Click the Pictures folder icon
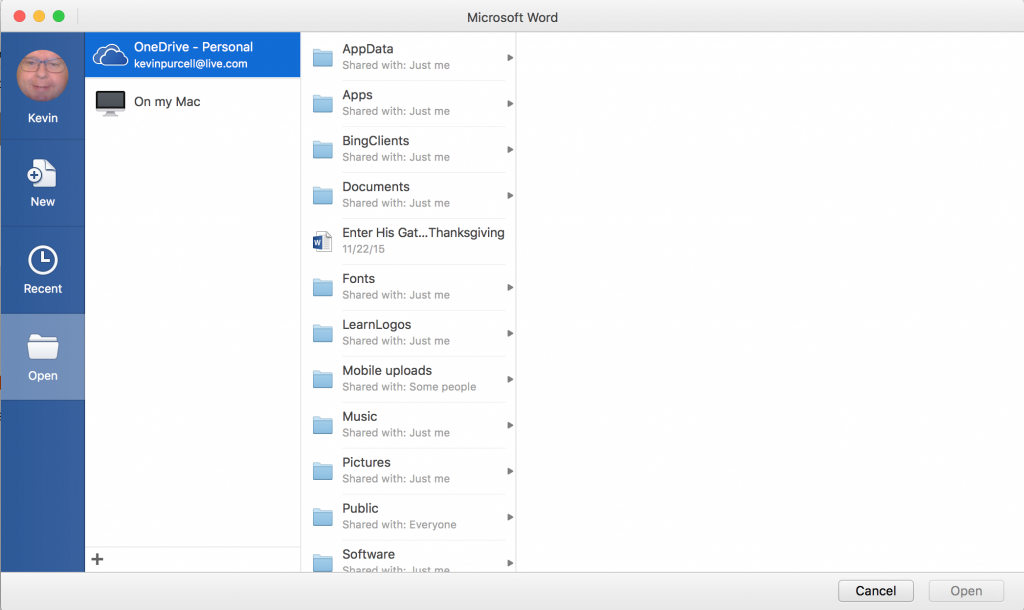Screen dimensions: 1024x610 coord(323,472)
